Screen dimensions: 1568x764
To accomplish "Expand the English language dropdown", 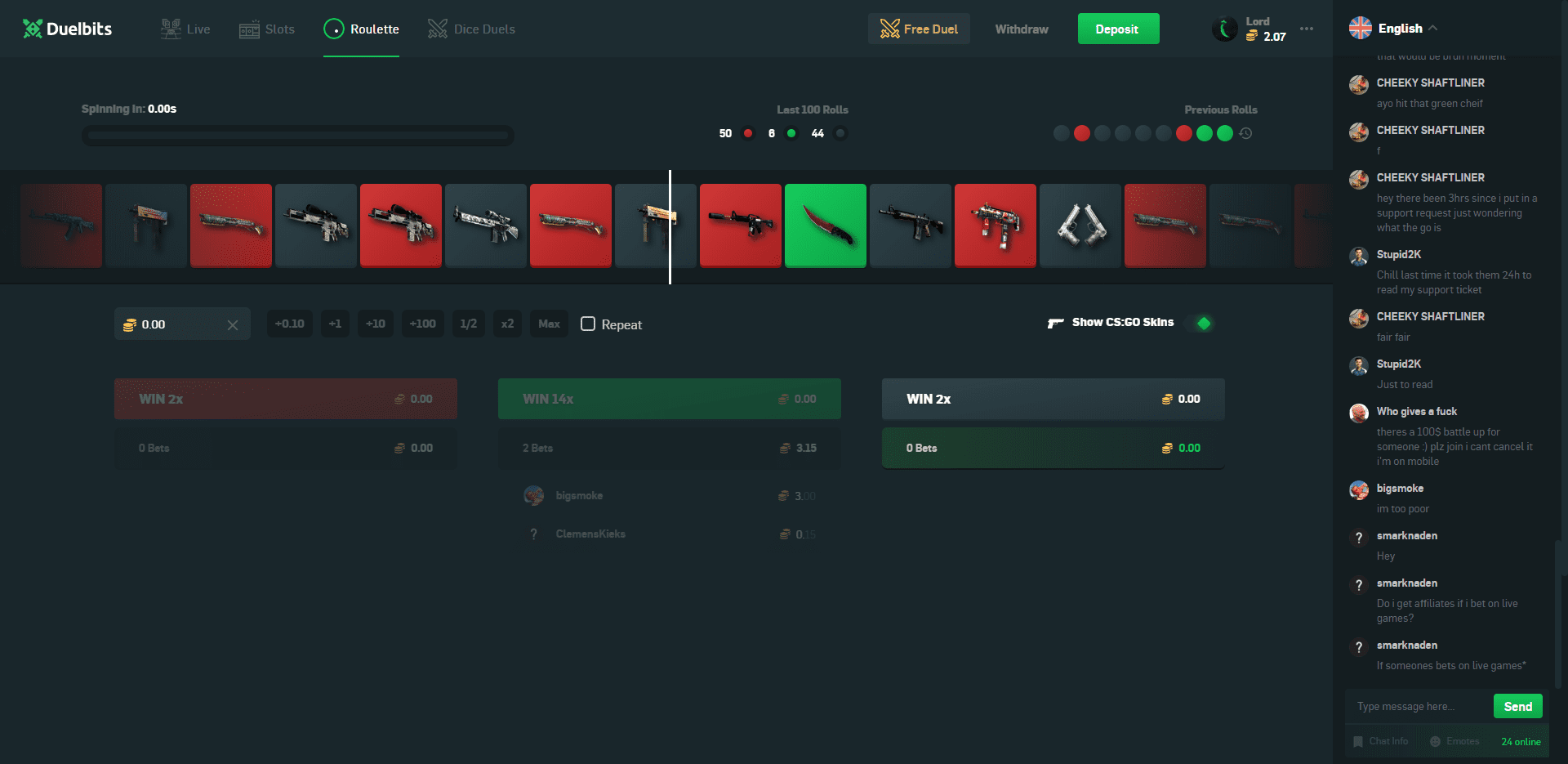I will coord(1408,29).
